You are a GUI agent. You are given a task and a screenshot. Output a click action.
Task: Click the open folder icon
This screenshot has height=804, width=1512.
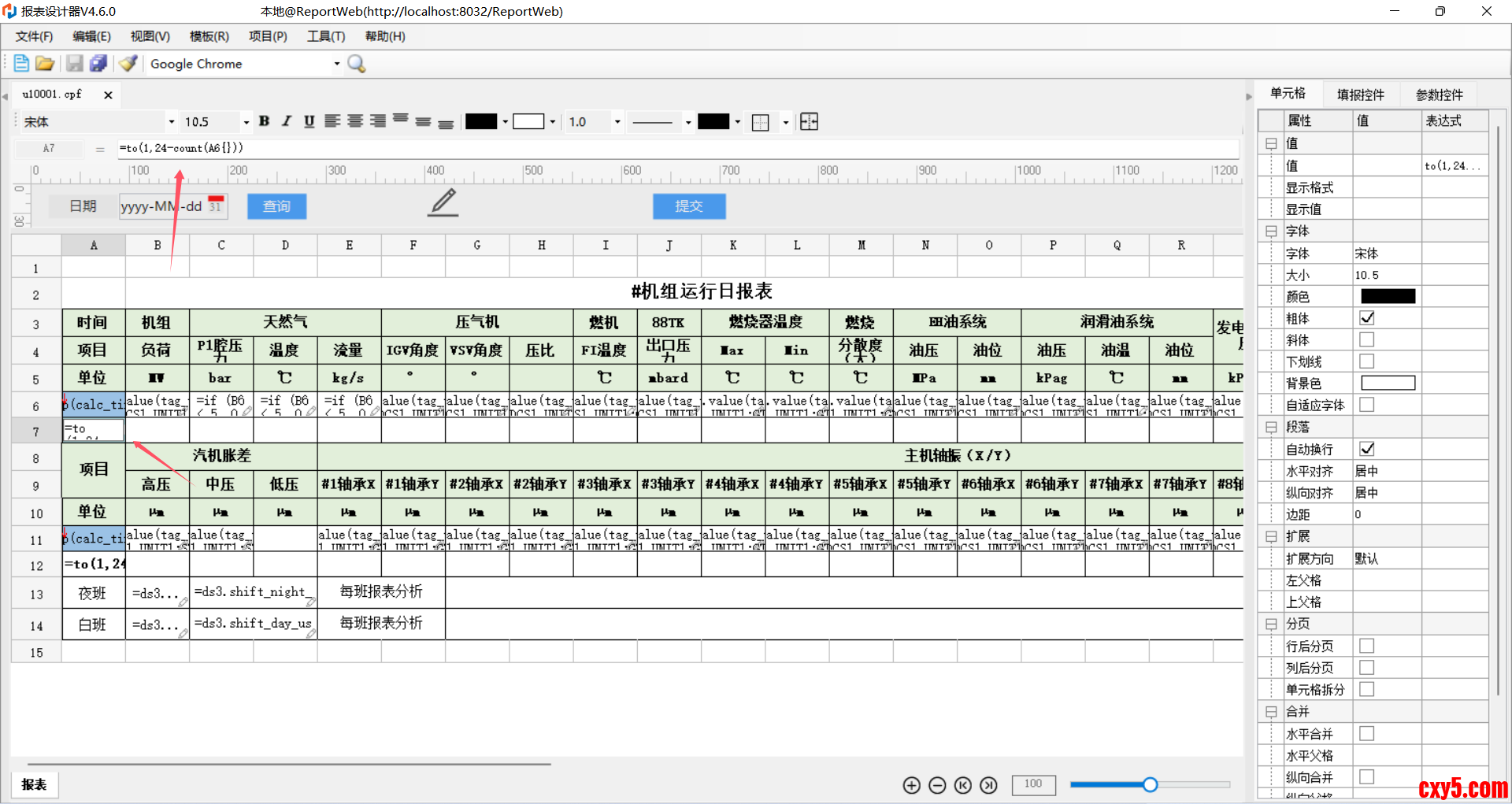45,64
